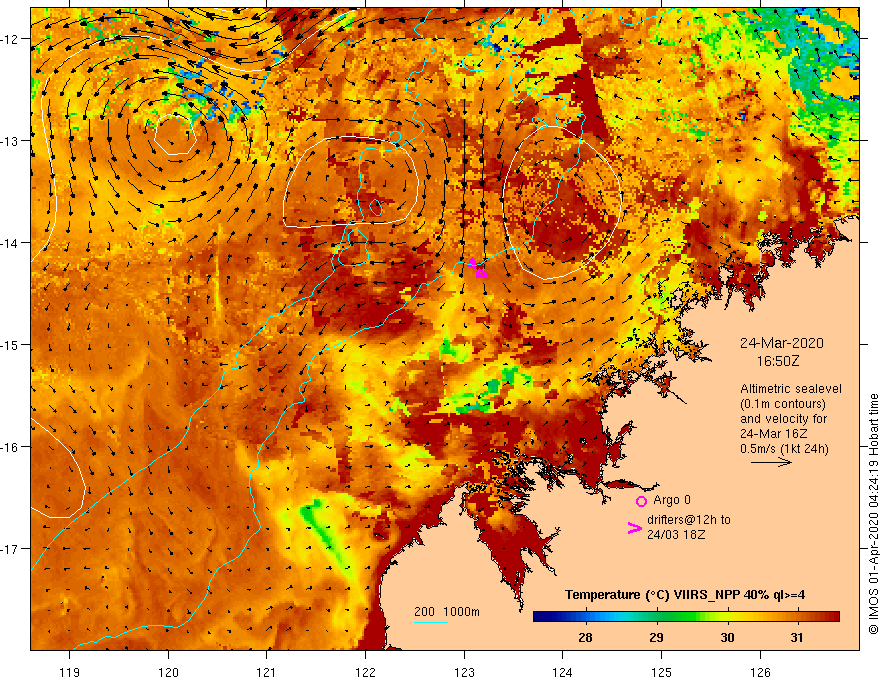Click the longitude 125 axis label
880x680 pixels.
[x=661, y=672]
